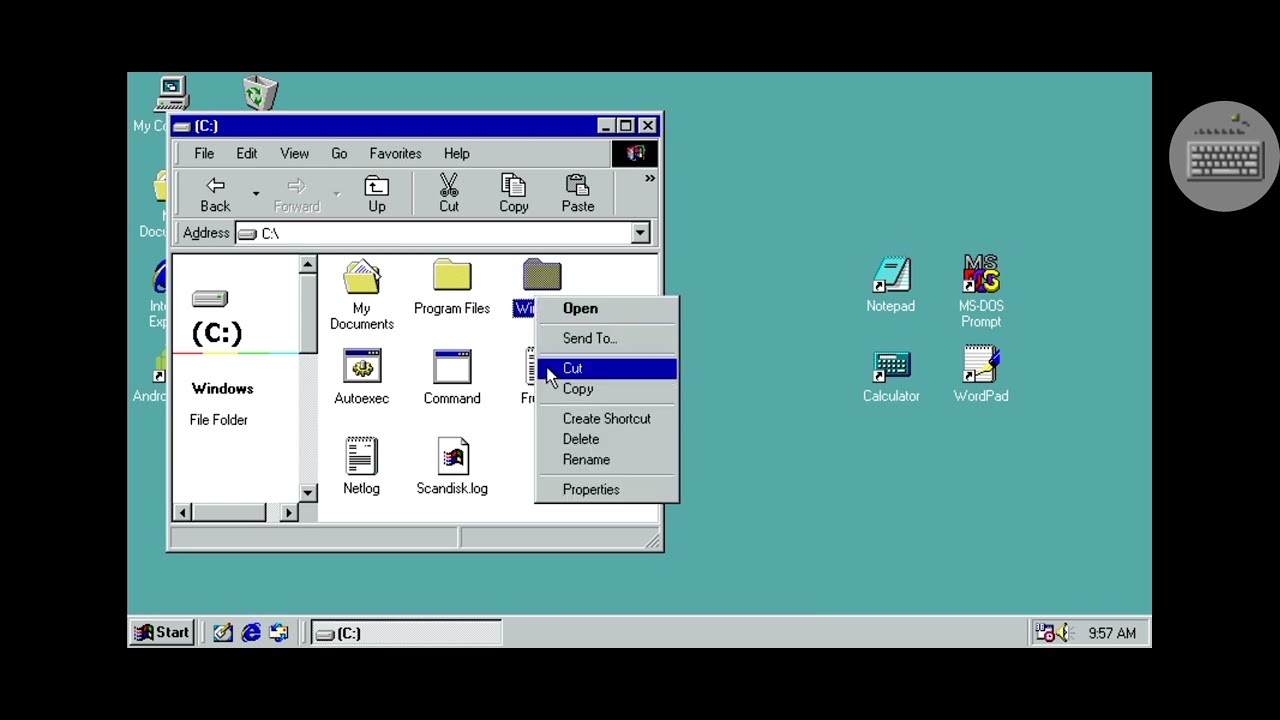Screen dimensions: 1280x720
Task: Select the highlighted Windows folder icon
Action: (542, 277)
